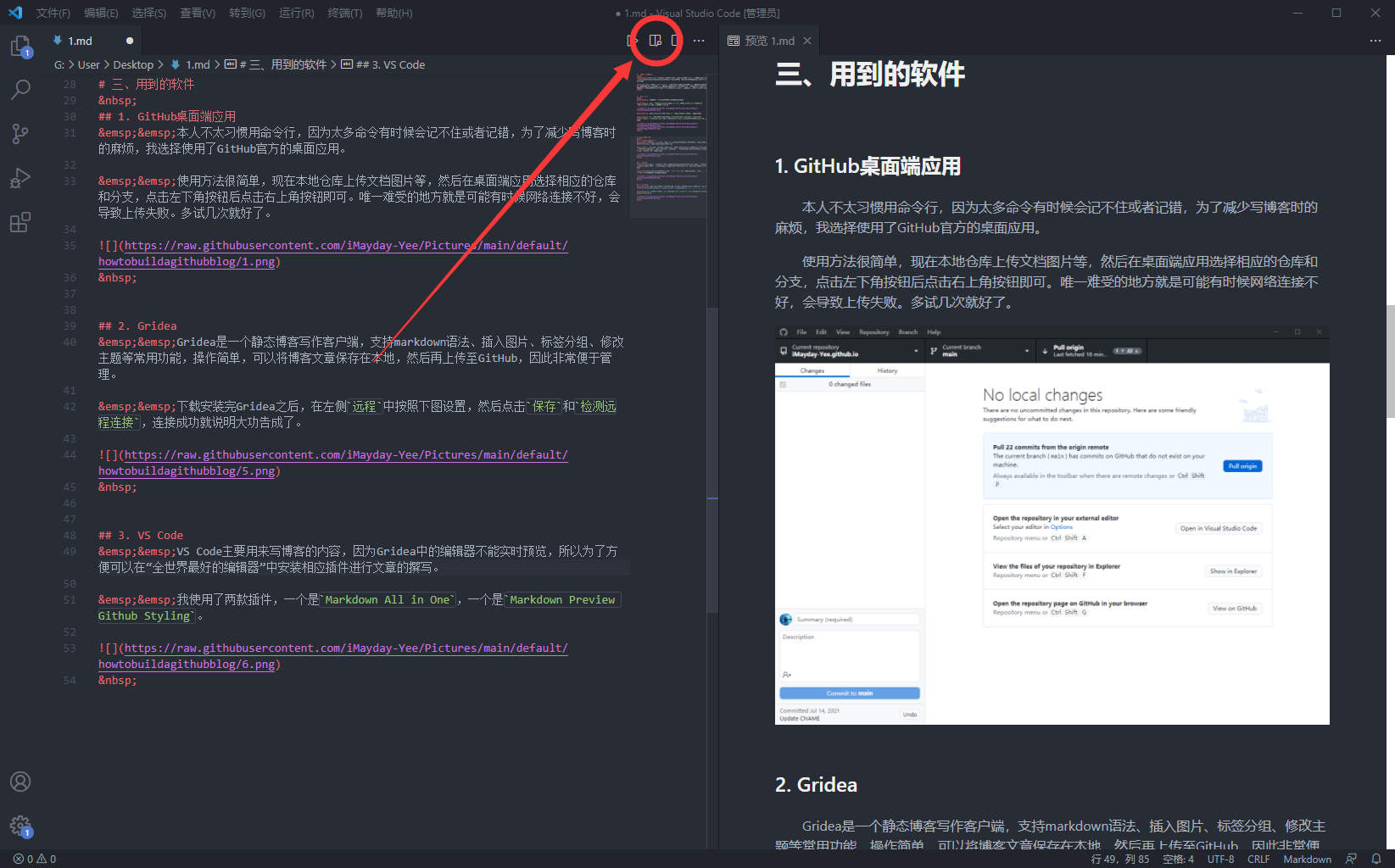Open the Extensions view

pyautogui.click(x=20, y=222)
